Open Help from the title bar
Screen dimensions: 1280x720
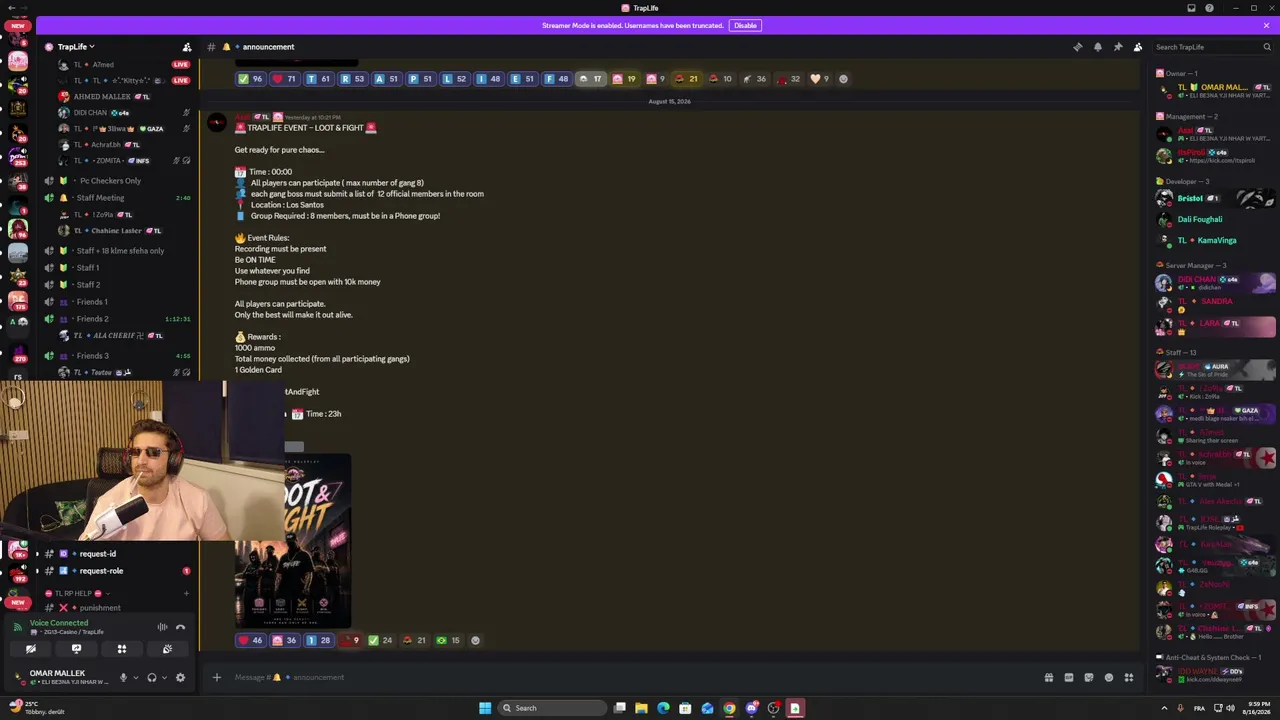1210,8
